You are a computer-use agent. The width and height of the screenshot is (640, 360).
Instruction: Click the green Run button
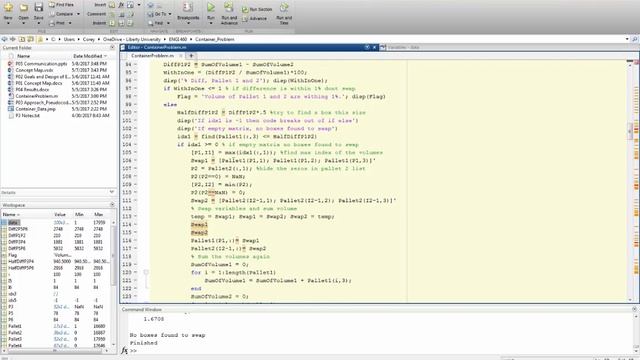click(211, 7)
